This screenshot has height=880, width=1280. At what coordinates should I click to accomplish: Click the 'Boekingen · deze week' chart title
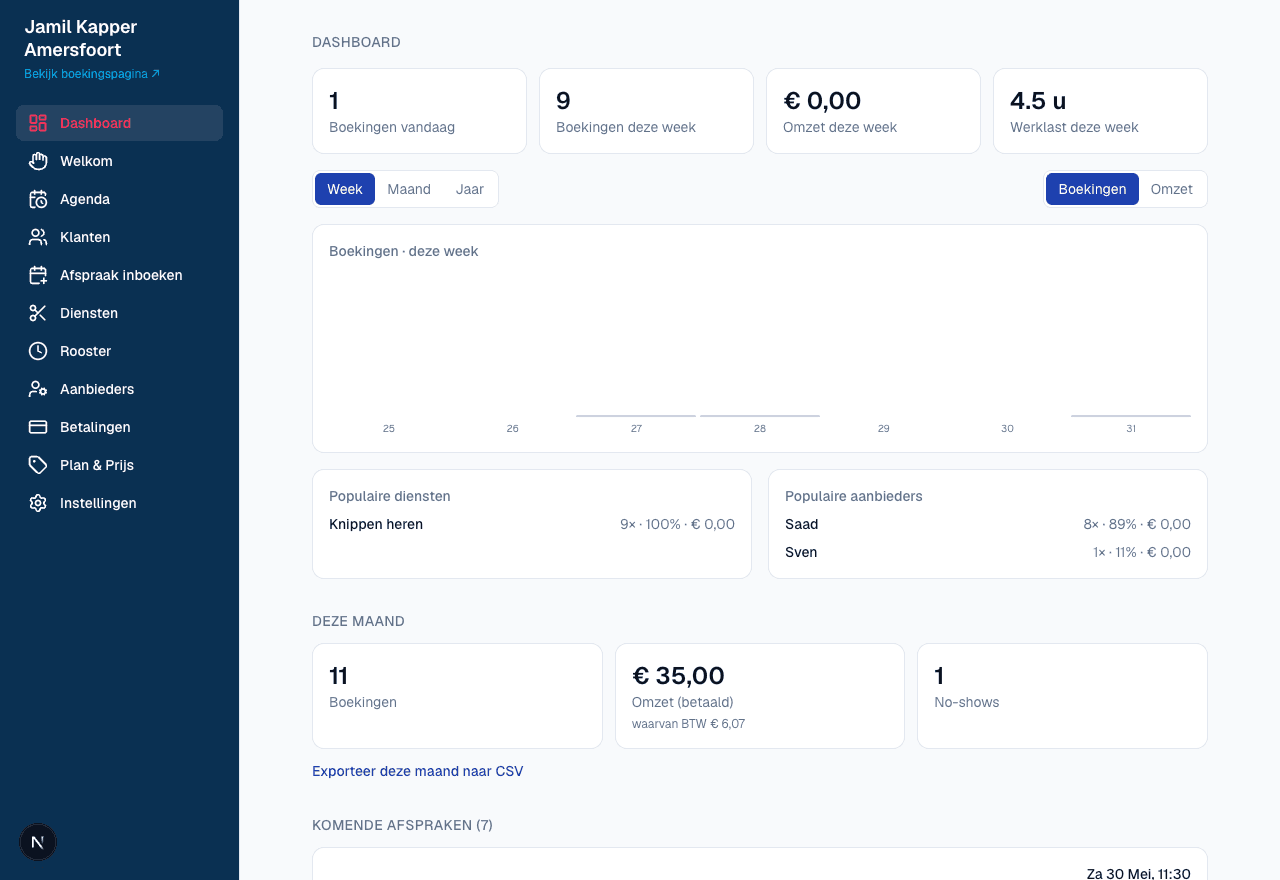click(x=403, y=251)
